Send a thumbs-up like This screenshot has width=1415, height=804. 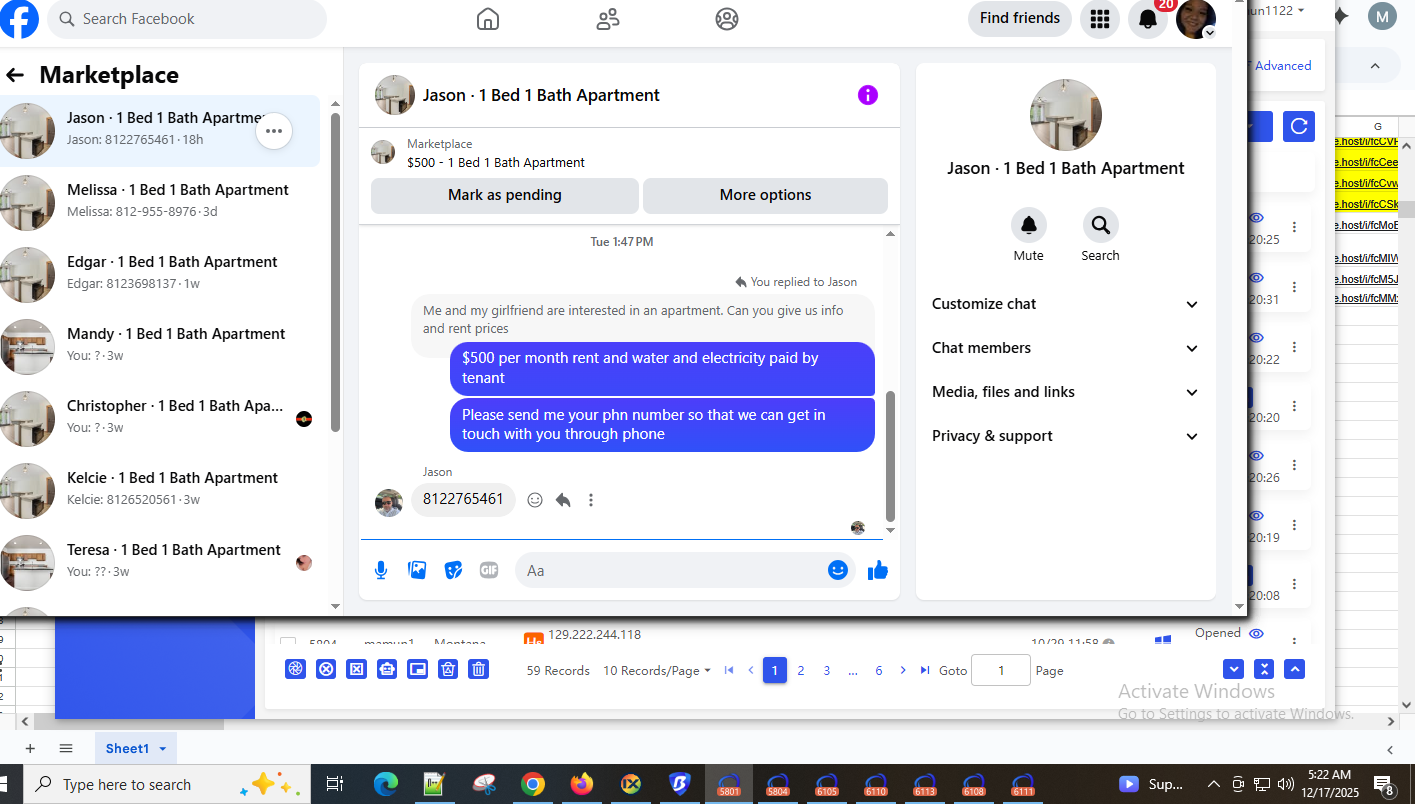coord(878,570)
